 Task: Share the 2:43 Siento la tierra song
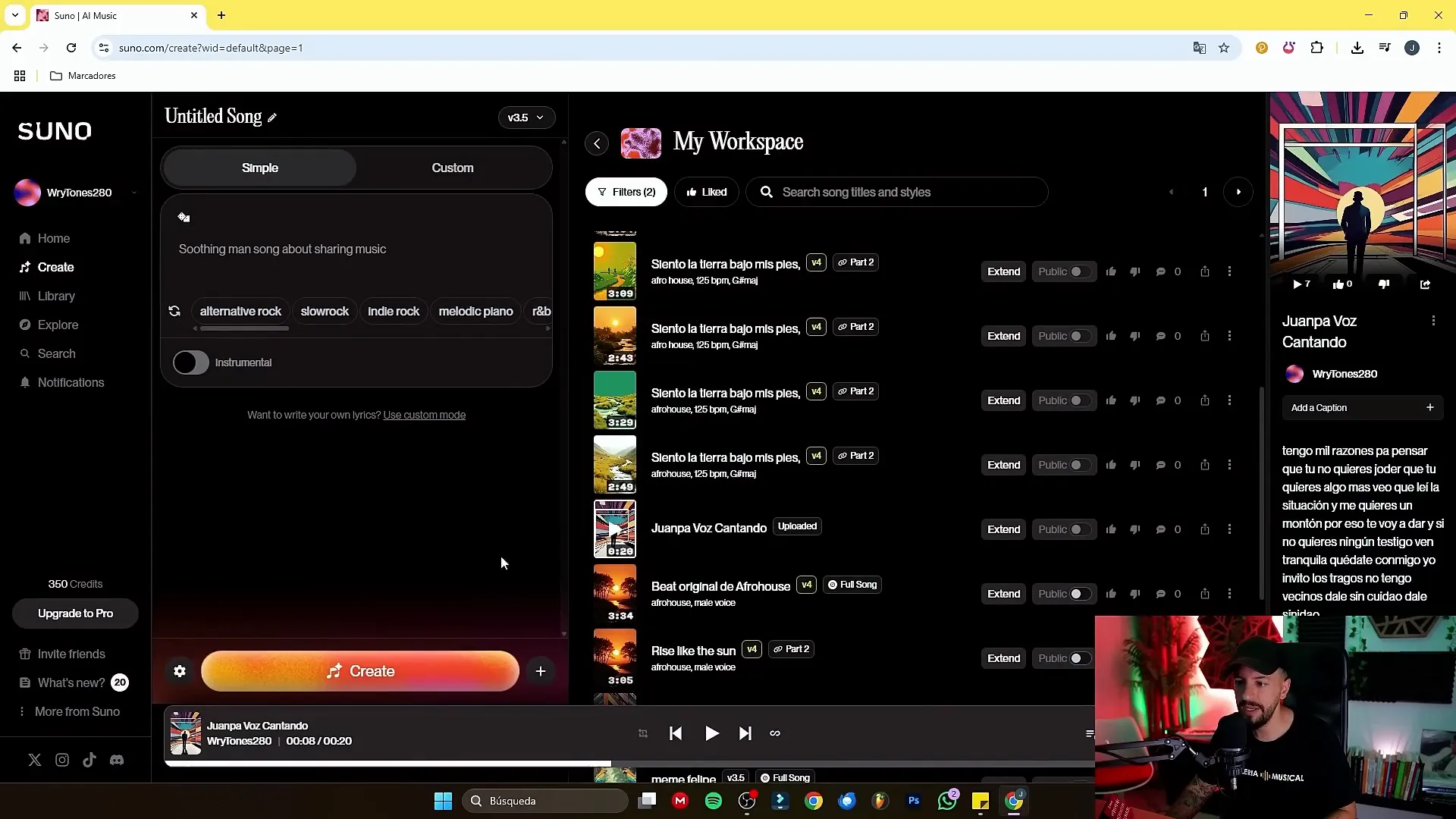(x=1205, y=336)
